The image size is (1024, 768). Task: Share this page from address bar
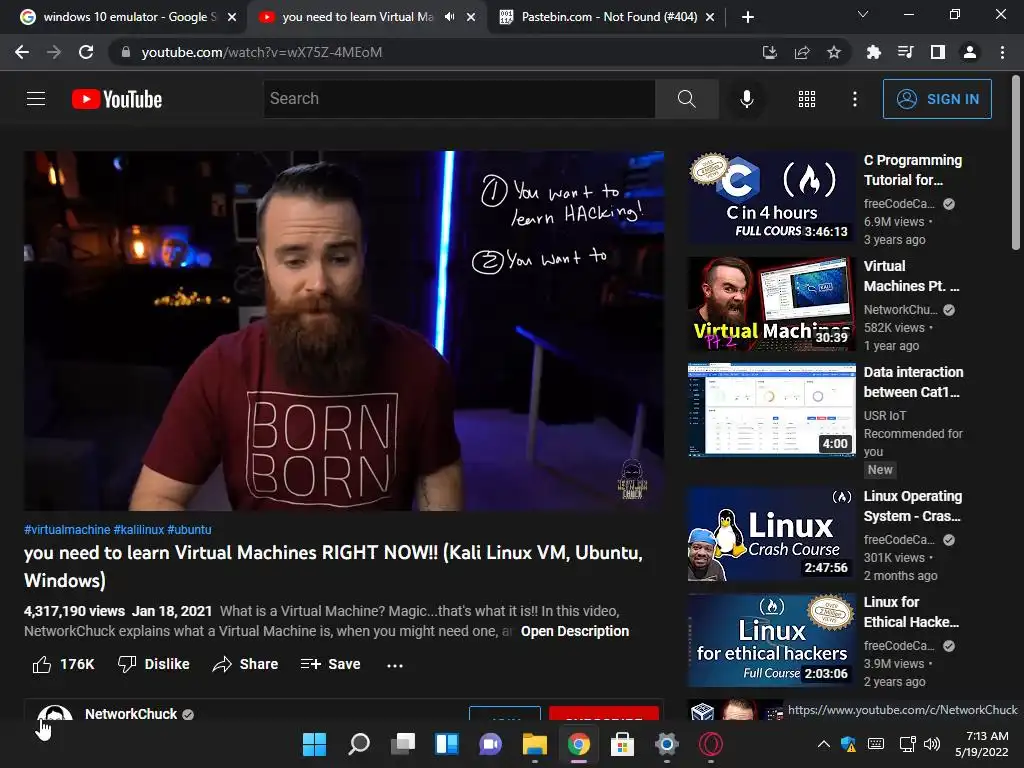pos(802,52)
